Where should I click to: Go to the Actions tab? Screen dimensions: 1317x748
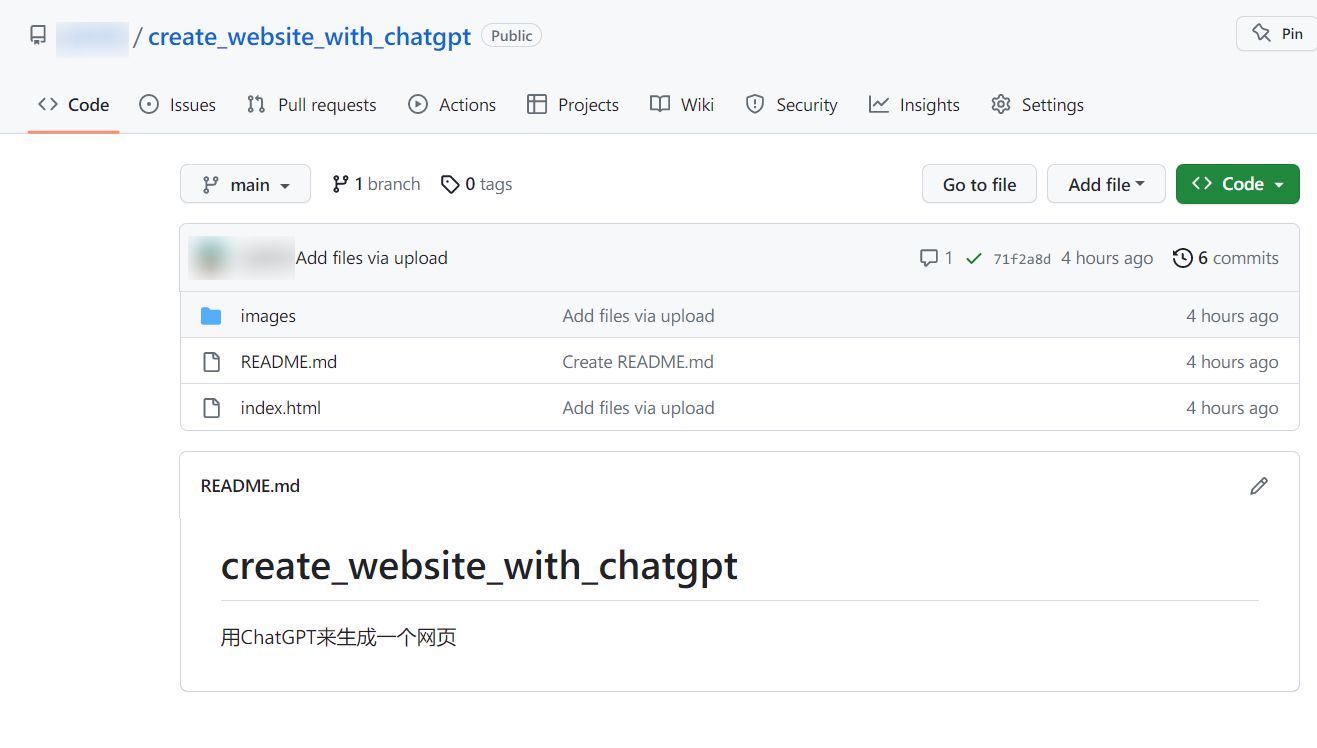(452, 105)
